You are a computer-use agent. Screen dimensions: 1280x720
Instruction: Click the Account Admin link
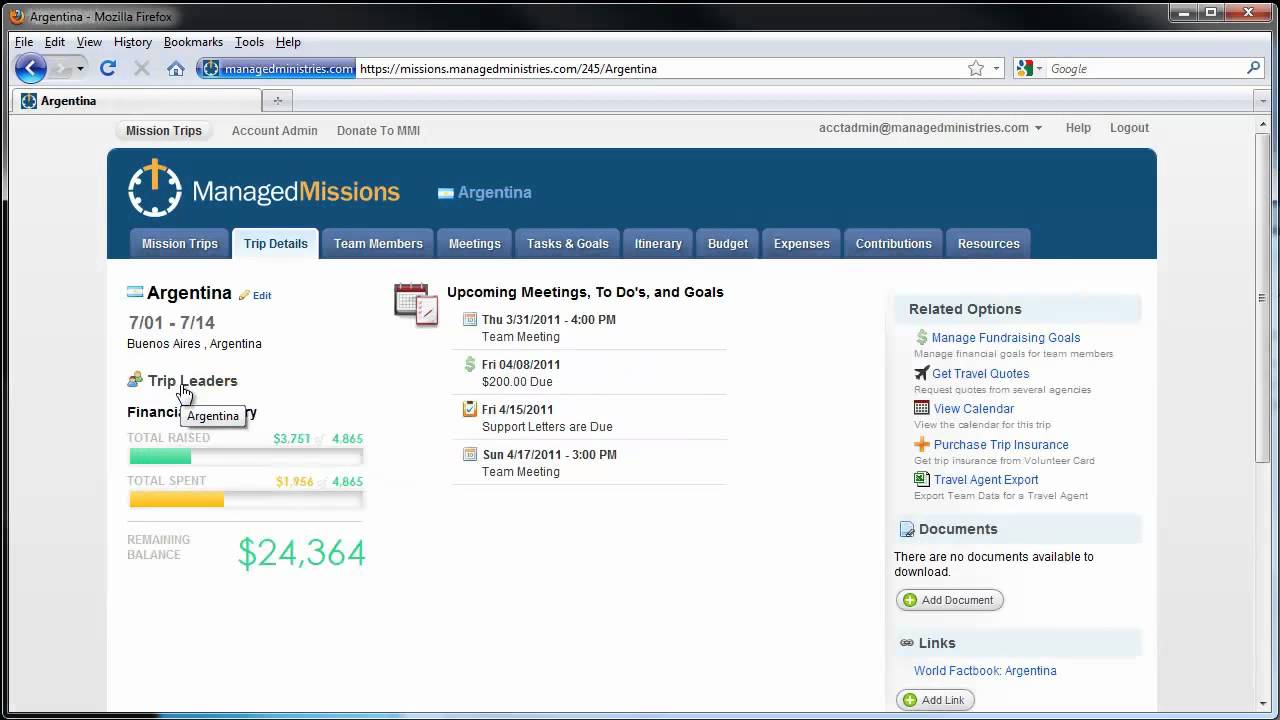click(x=274, y=130)
